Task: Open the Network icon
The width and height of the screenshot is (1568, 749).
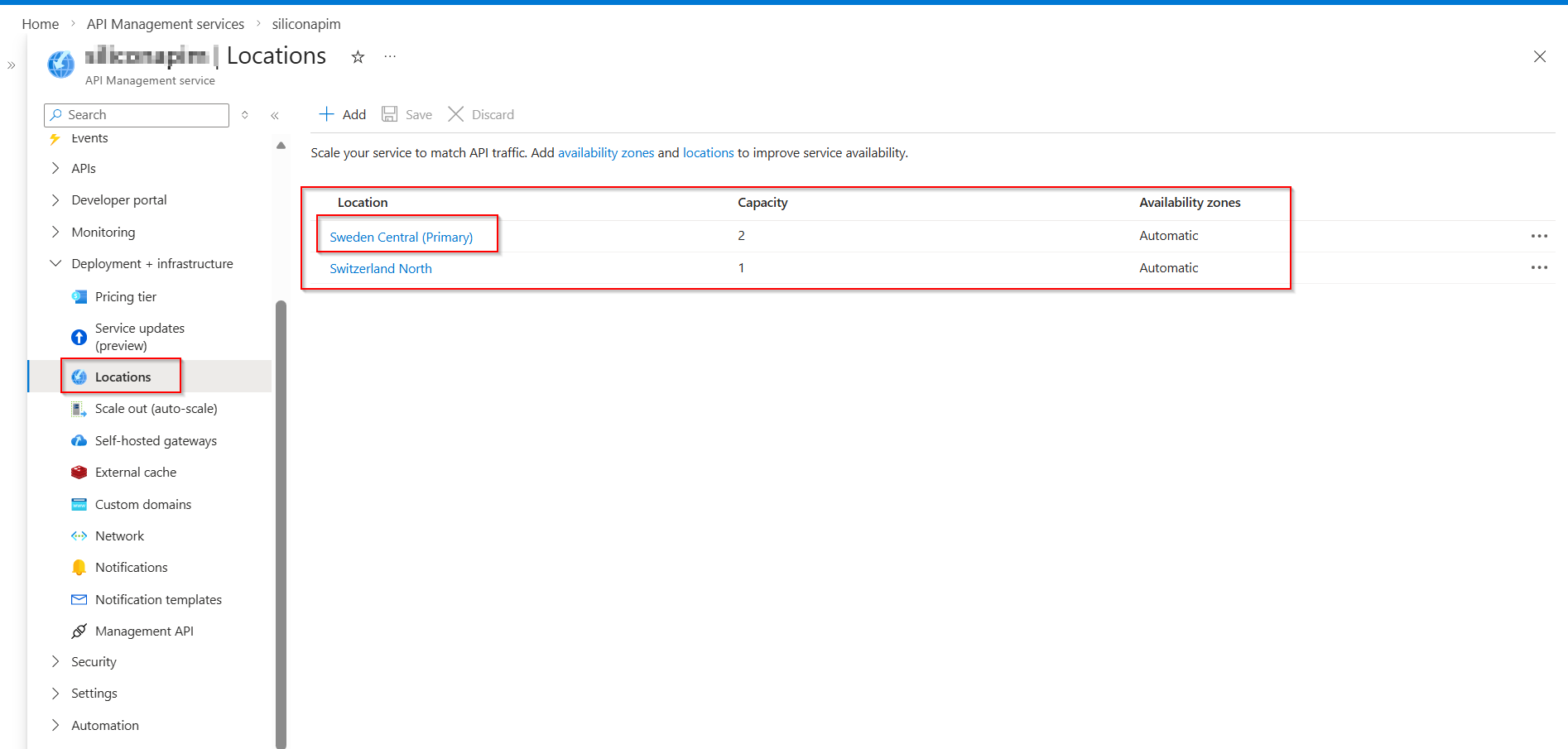Action: click(x=79, y=536)
